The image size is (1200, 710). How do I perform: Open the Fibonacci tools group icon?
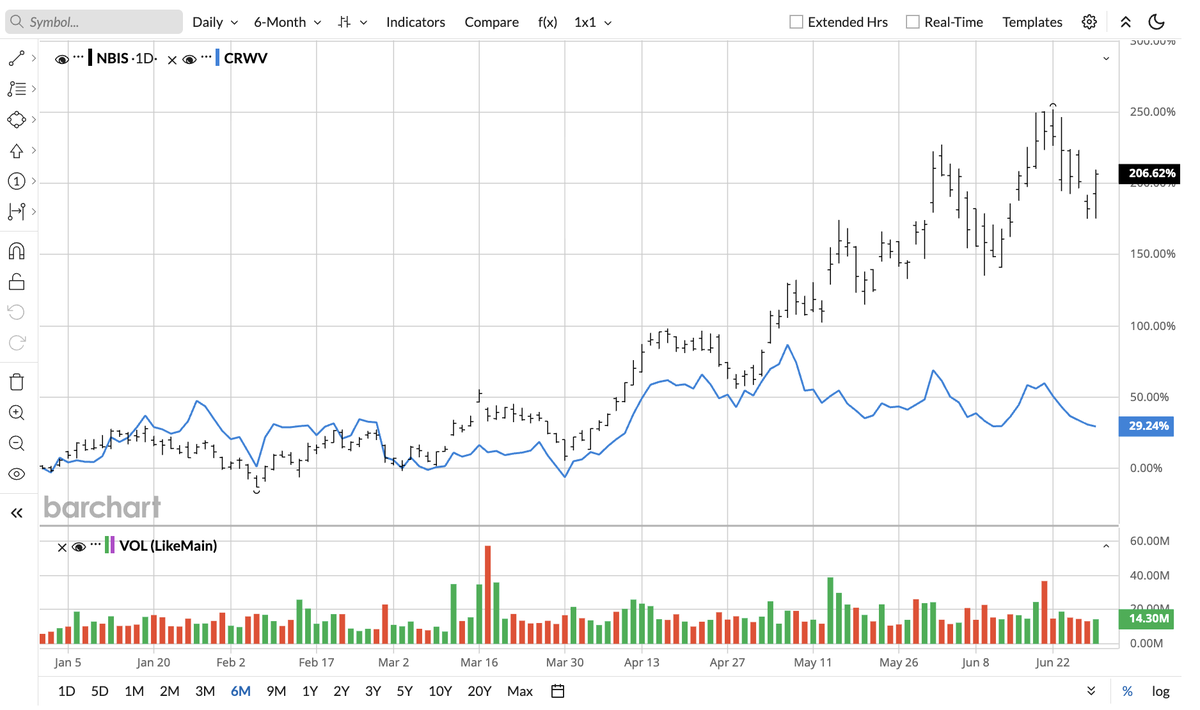[x=16, y=89]
